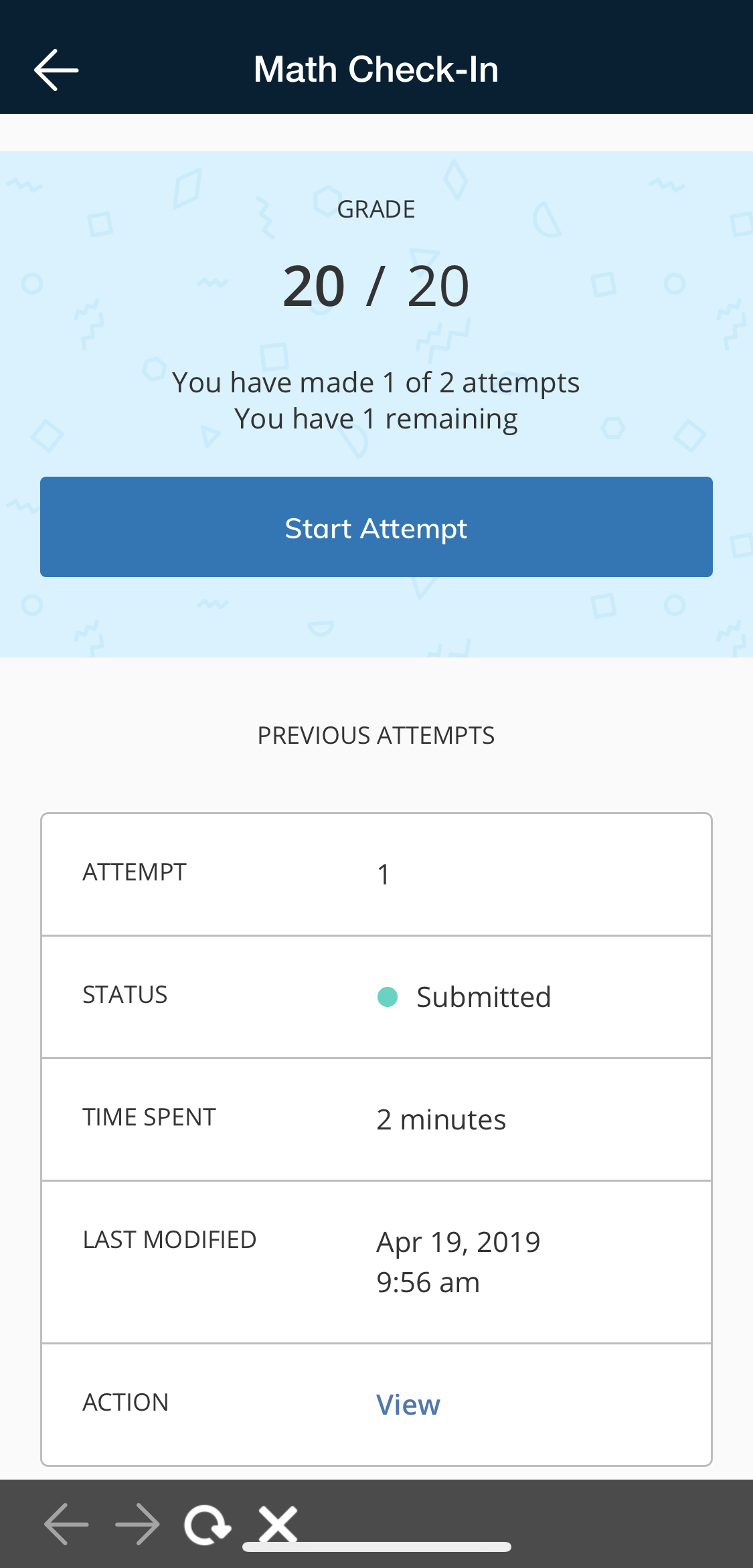The image size is (753, 1568).
Task: Click the Math Check-In page title
Action: (x=376, y=70)
